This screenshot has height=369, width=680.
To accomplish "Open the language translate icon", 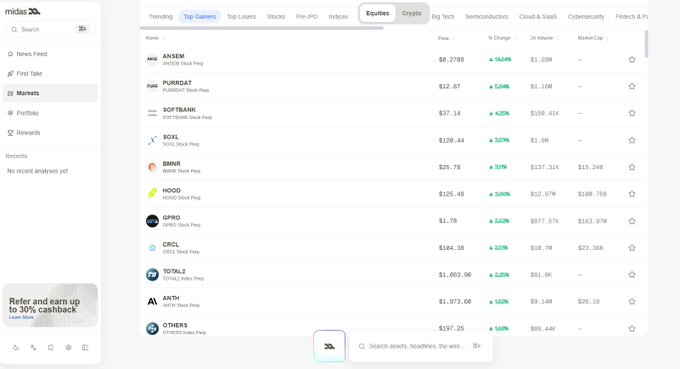I will click(33, 347).
